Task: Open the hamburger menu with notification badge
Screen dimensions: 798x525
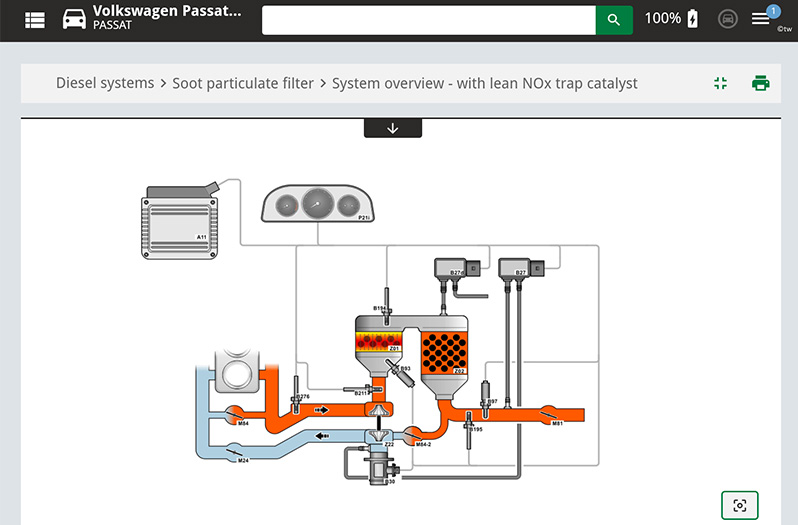Action: 761,19
